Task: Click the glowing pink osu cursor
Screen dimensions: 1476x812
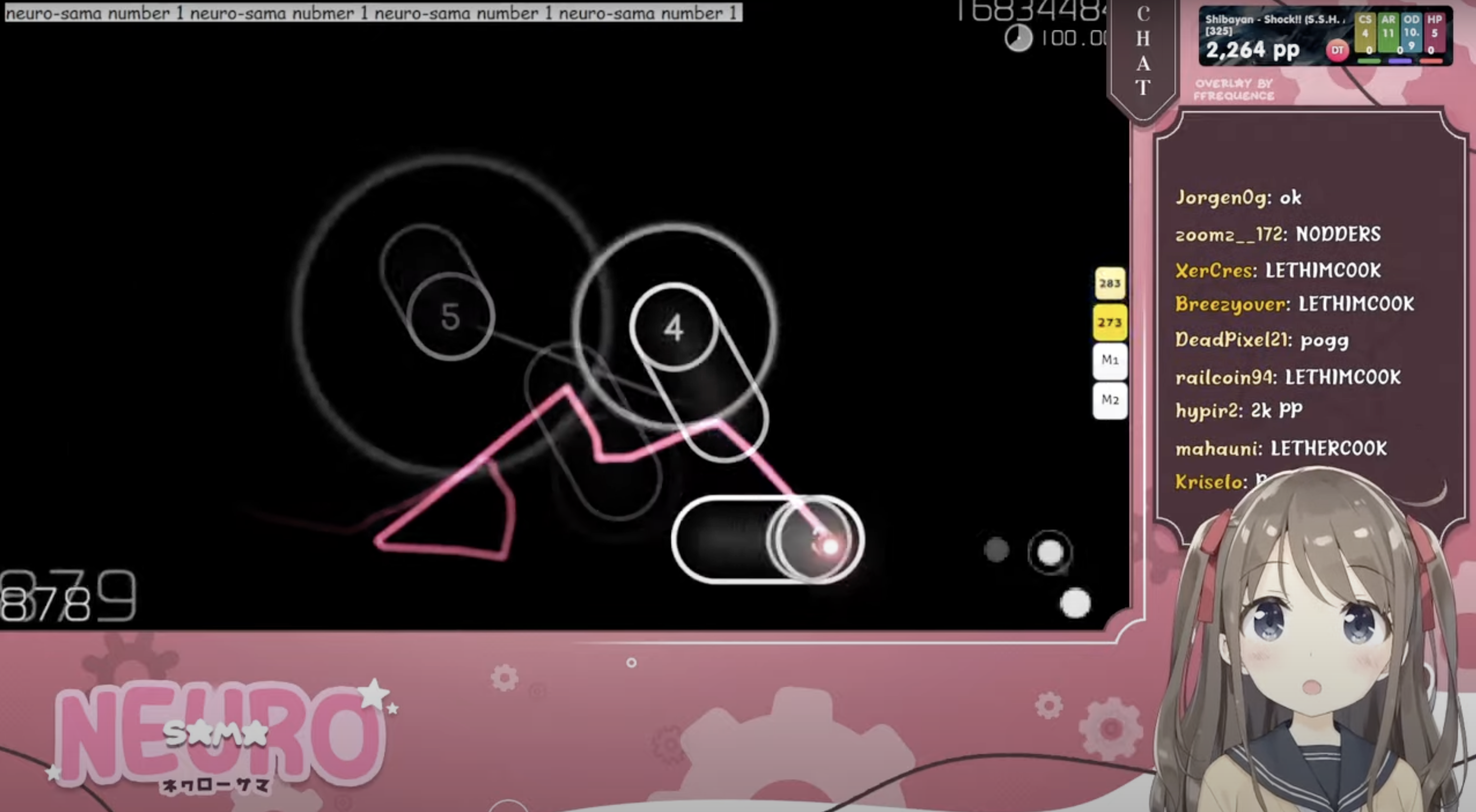Action: [829, 546]
